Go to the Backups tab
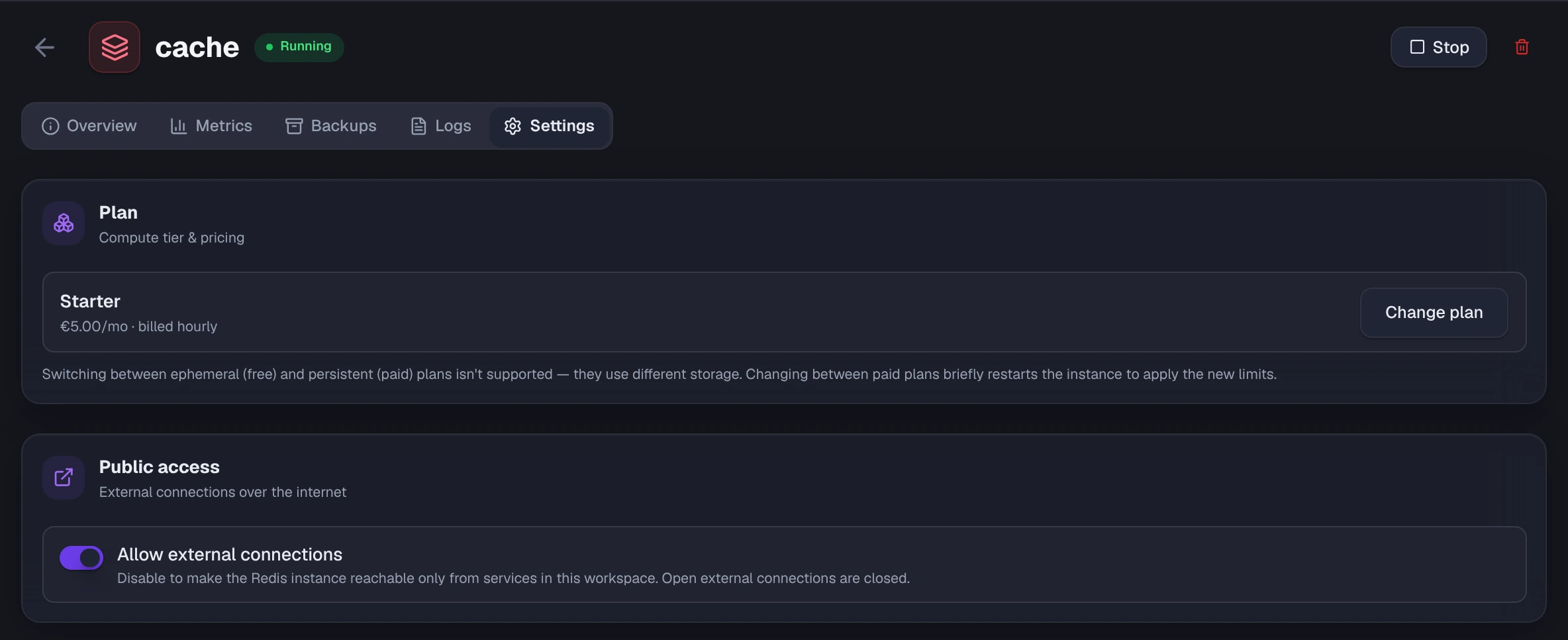The width and height of the screenshot is (1568, 640). tap(330, 126)
